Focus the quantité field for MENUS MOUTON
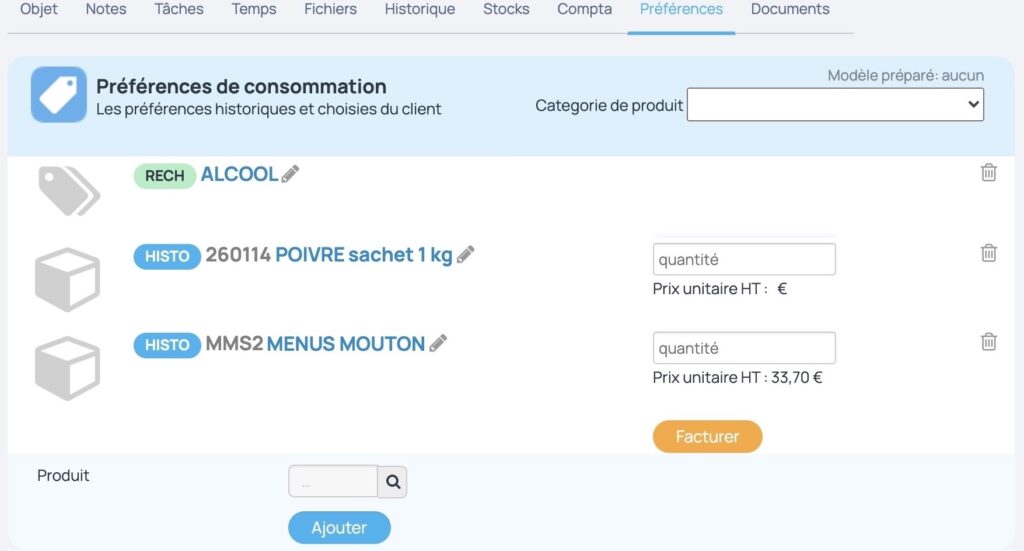The width and height of the screenshot is (1024, 551). [x=744, y=348]
